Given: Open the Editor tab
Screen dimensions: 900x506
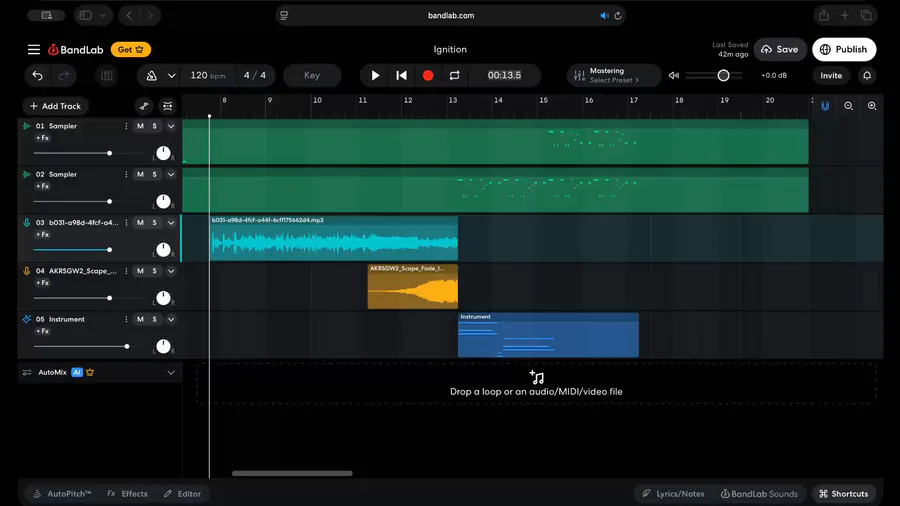Looking at the screenshot, I should (182, 494).
